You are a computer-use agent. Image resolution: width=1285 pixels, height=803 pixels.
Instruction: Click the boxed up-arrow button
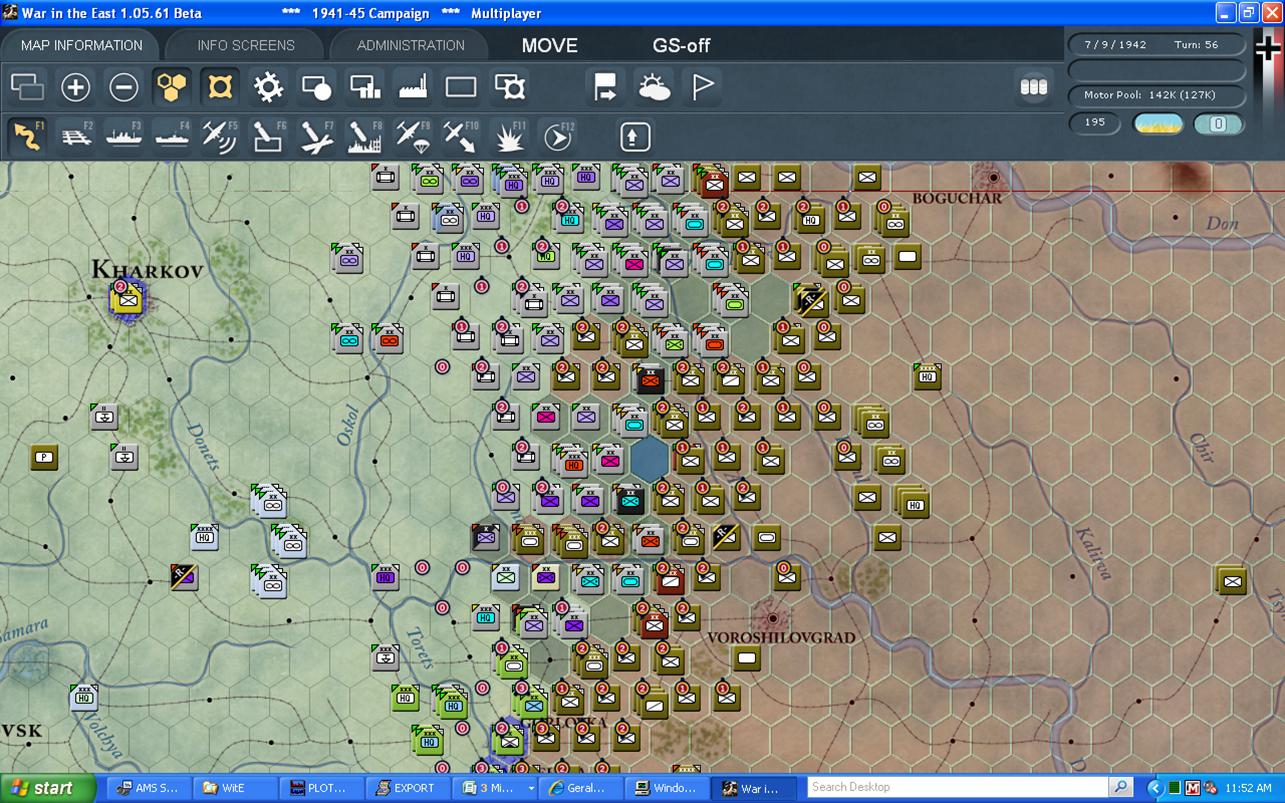(x=635, y=136)
